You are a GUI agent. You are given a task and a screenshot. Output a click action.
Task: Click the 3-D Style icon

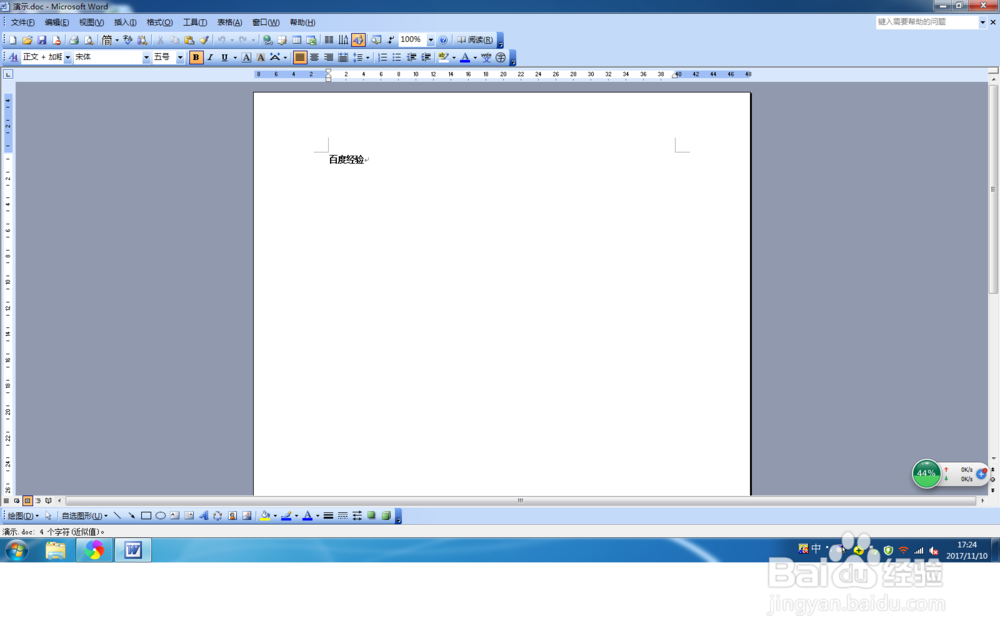coord(386,516)
